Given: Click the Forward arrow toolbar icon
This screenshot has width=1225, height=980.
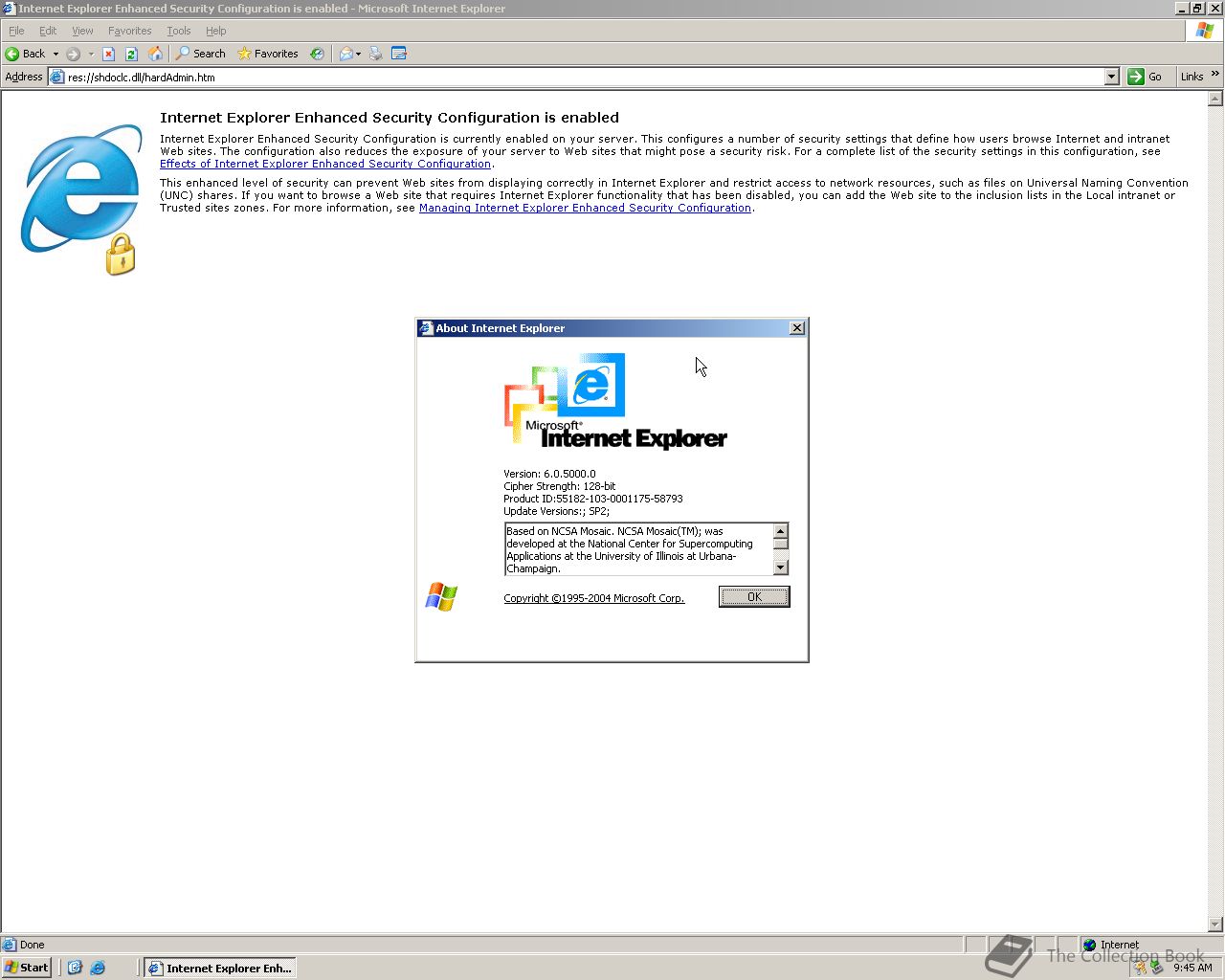Looking at the screenshot, I should pyautogui.click(x=74, y=54).
